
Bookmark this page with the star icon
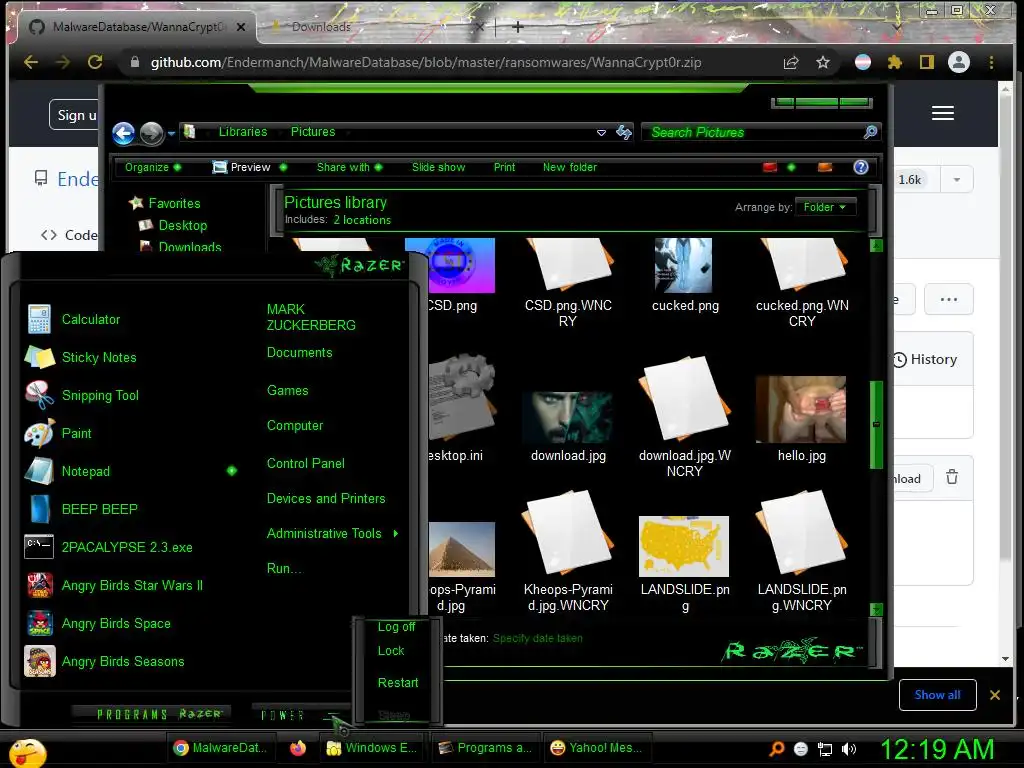pyautogui.click(x=823, y=62)
